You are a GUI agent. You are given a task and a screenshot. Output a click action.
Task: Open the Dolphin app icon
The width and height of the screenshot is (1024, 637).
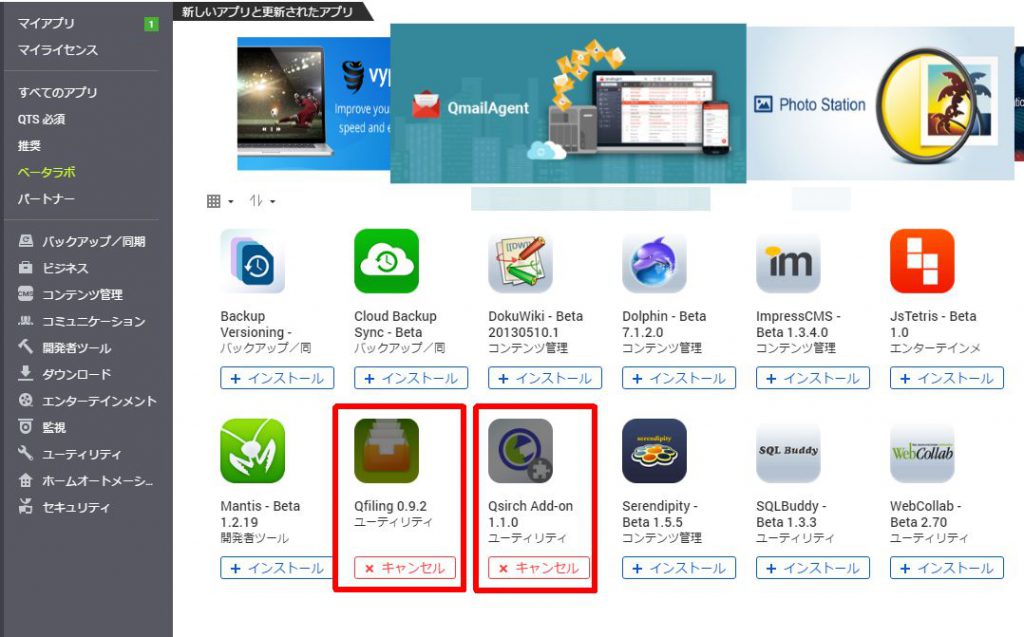[x=654, y=261]
